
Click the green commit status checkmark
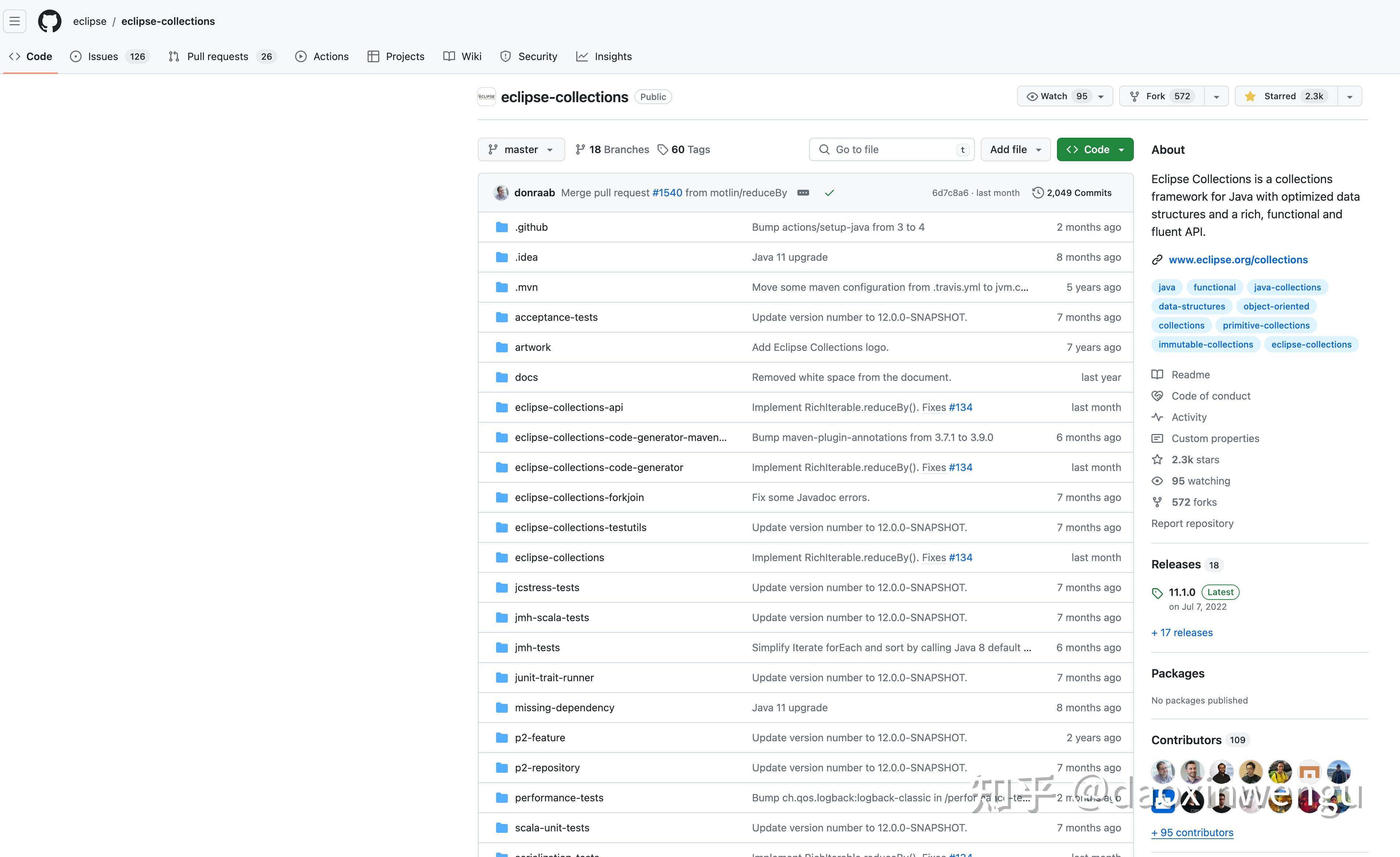[x=829, y=193]
